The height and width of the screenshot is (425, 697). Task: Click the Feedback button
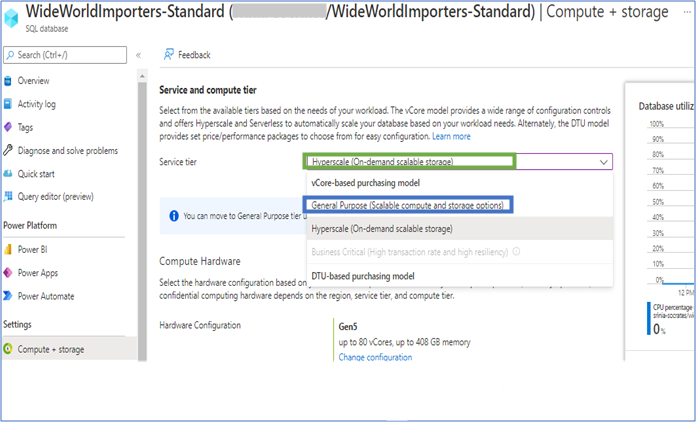(187, 55)
